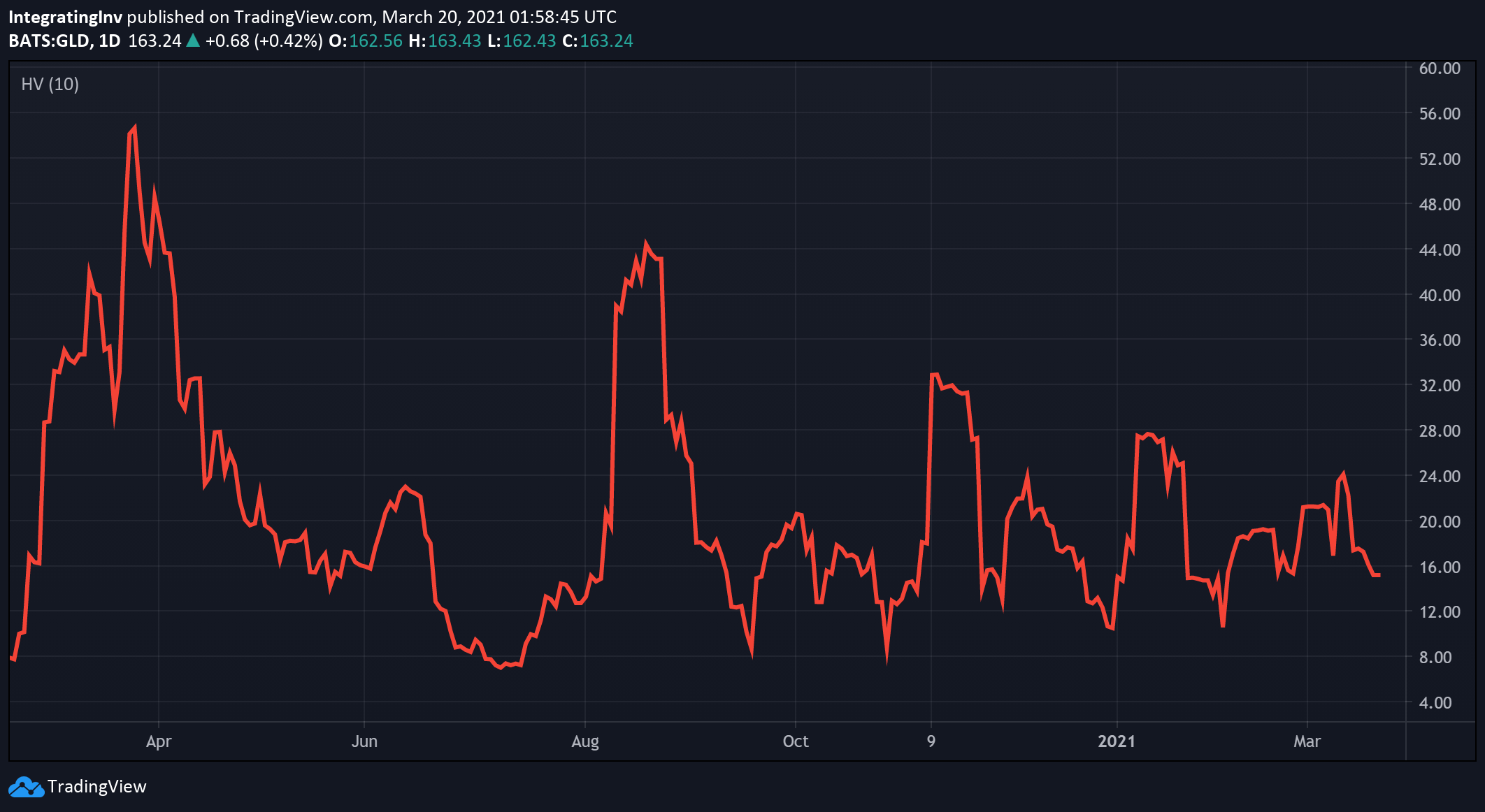This screenshot has height=812, width=1485.
Task: Click the Apr label on time axis
Action: [x=159, y=741]
